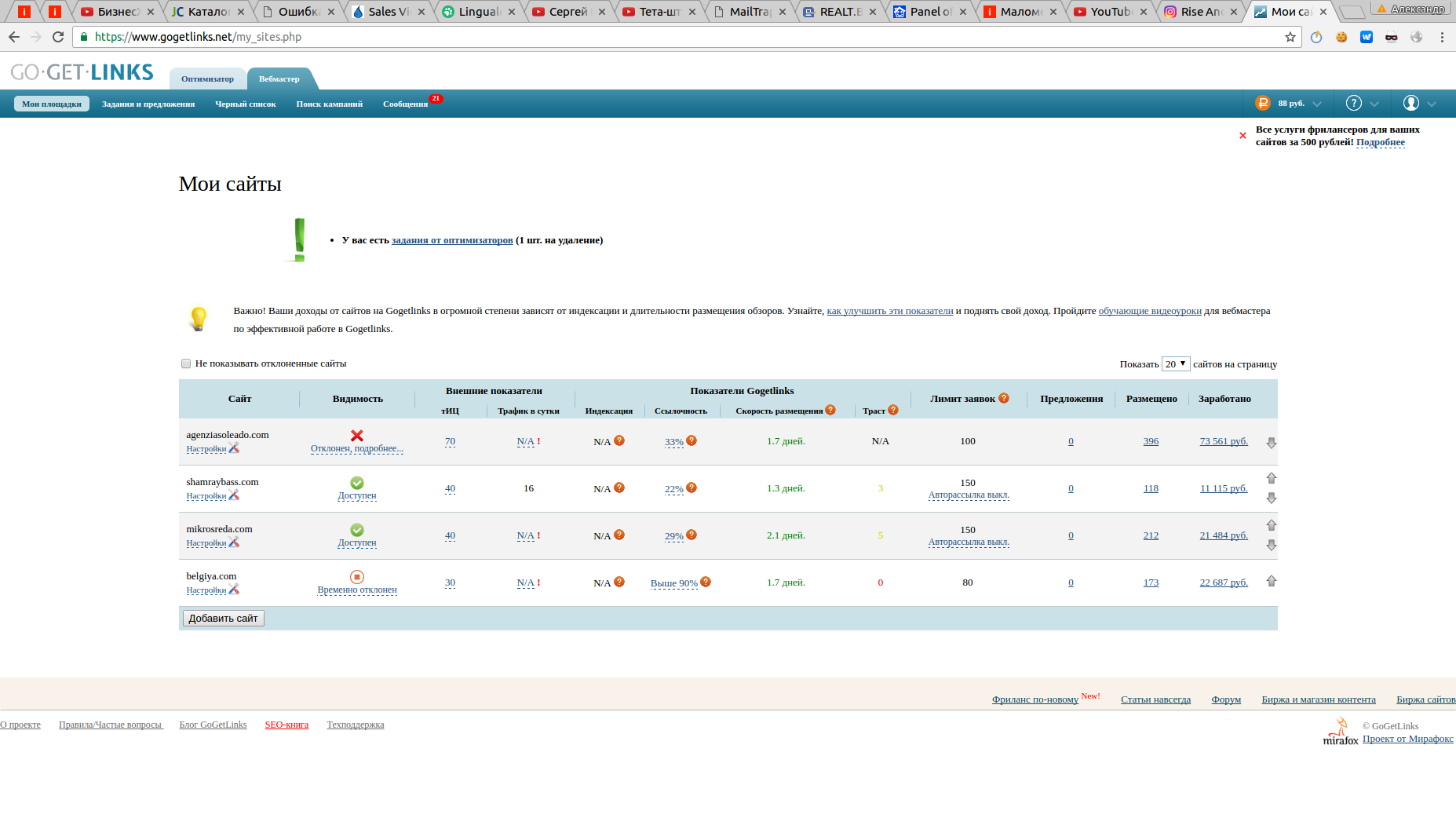This screenshot has width=1456, height=829.
Task: Open Задания и предложения menu item
Action: [148, 104]
